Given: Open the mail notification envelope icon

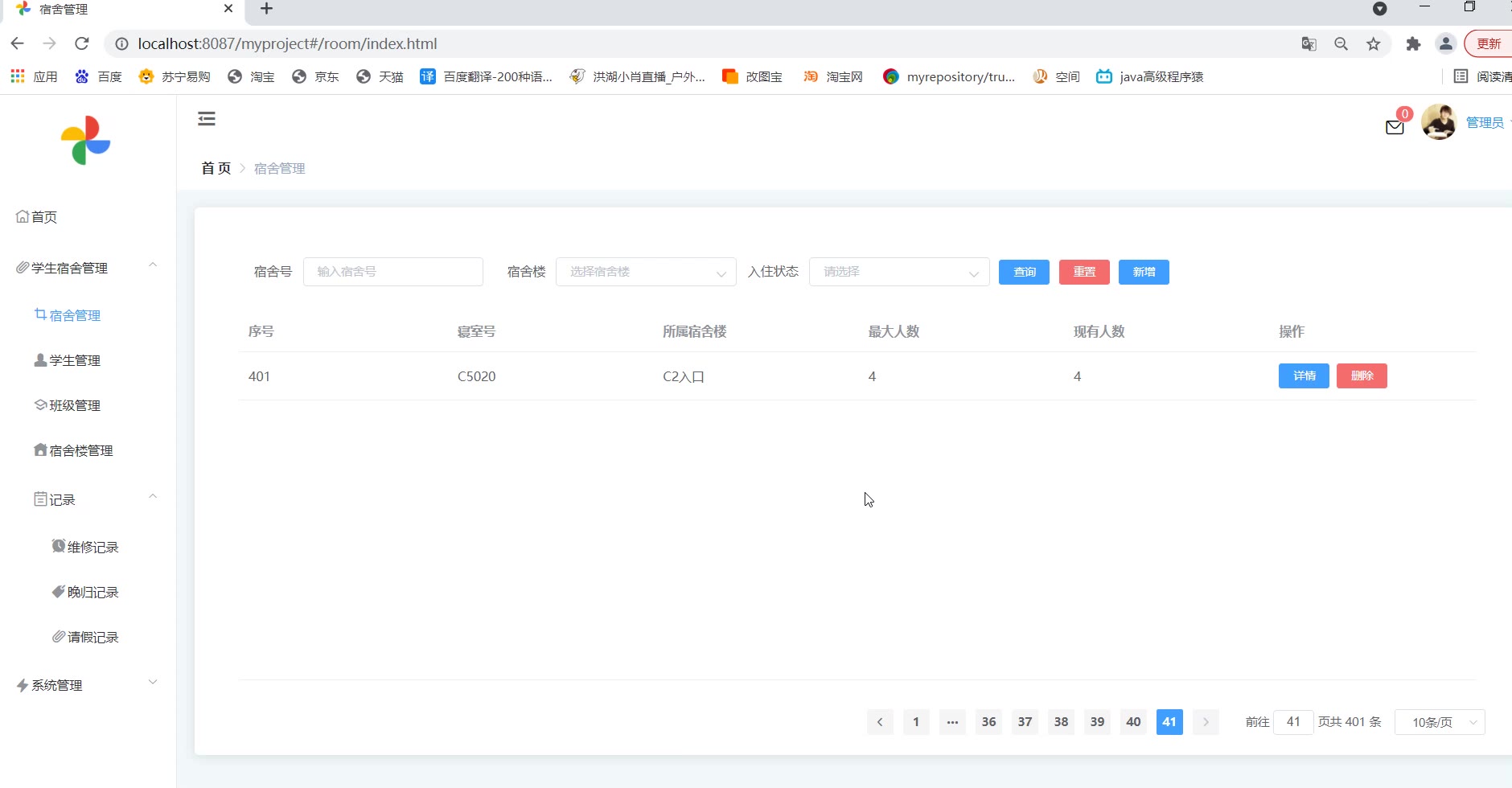Looking at the screenshot, I should 1395,127.
